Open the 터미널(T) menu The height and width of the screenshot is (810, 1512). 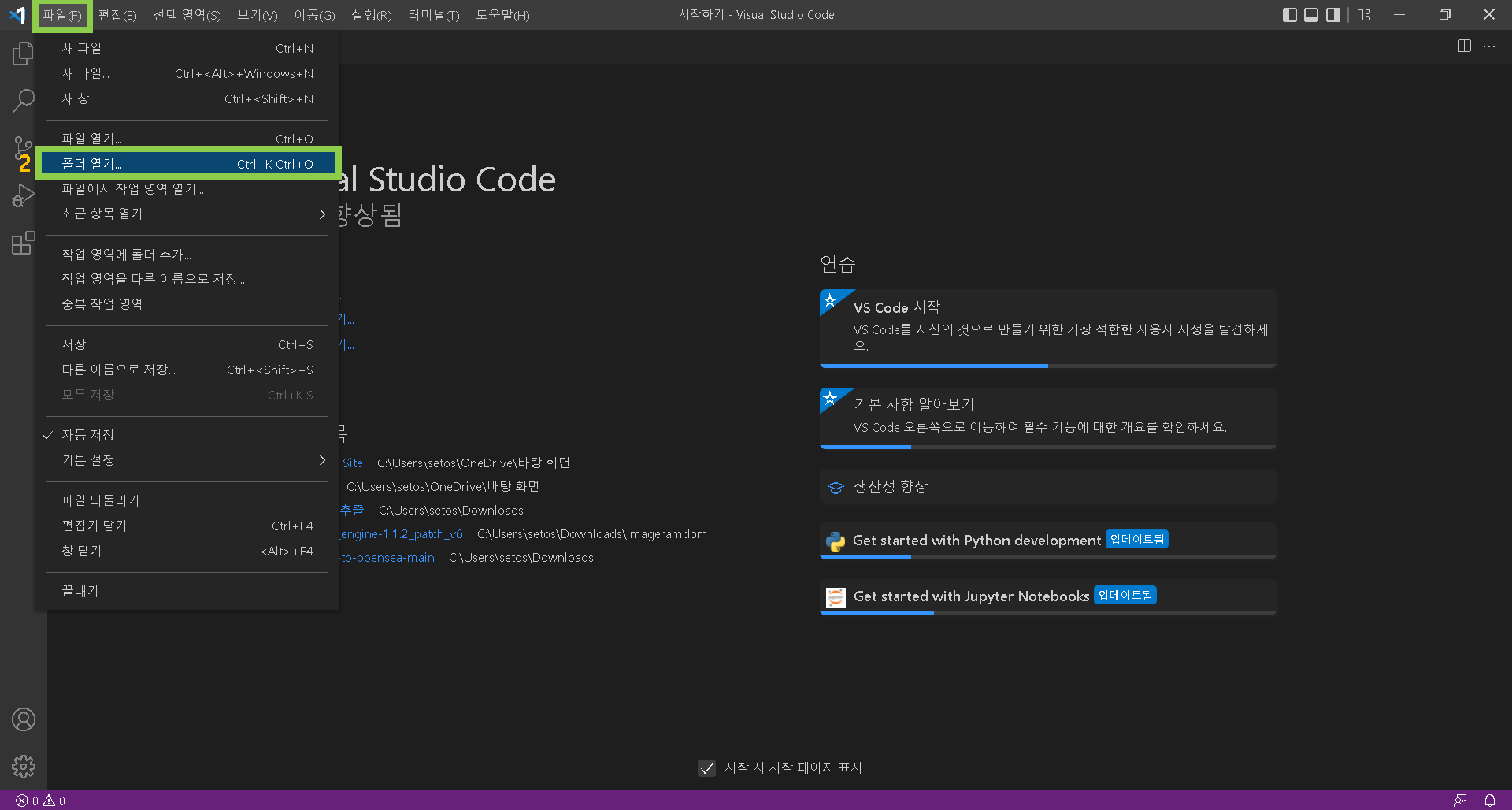(434, 15)
